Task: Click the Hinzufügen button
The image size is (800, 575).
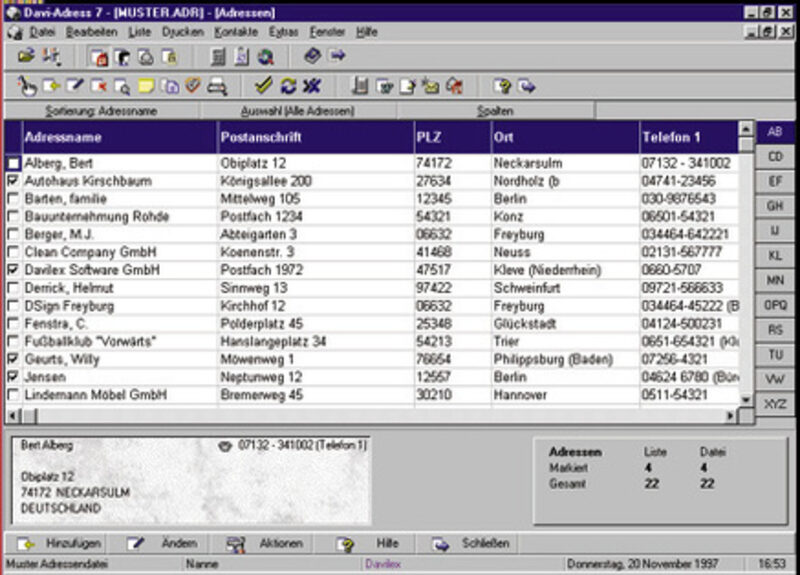Action: pyautogui.click(x=58, y=543)
